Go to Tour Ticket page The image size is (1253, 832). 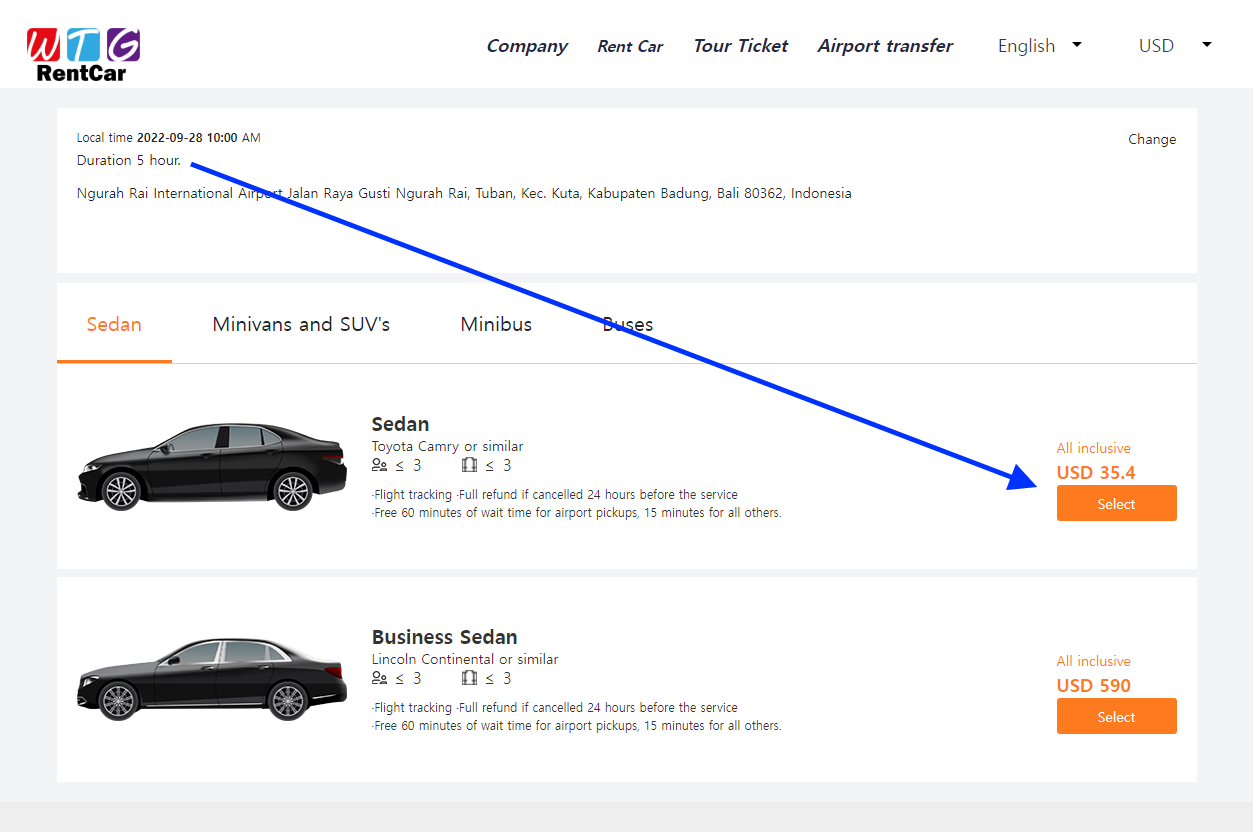pos(740,46)
